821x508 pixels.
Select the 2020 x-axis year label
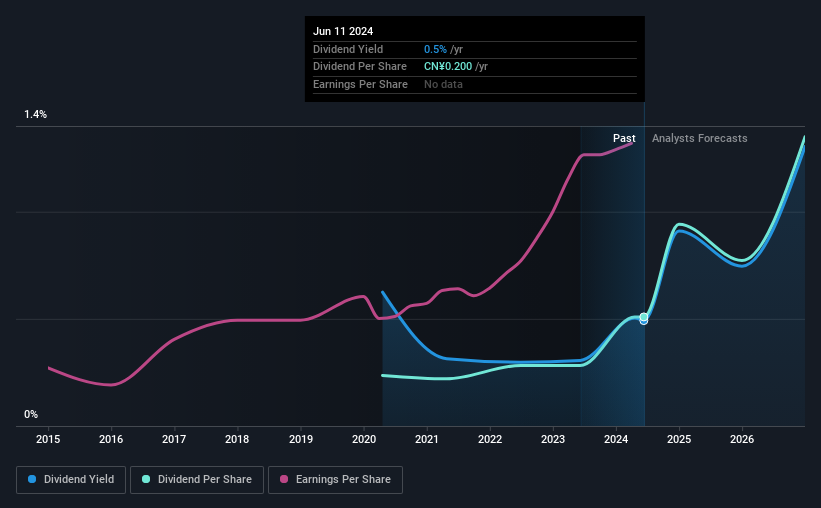click(x=364, y=439)
